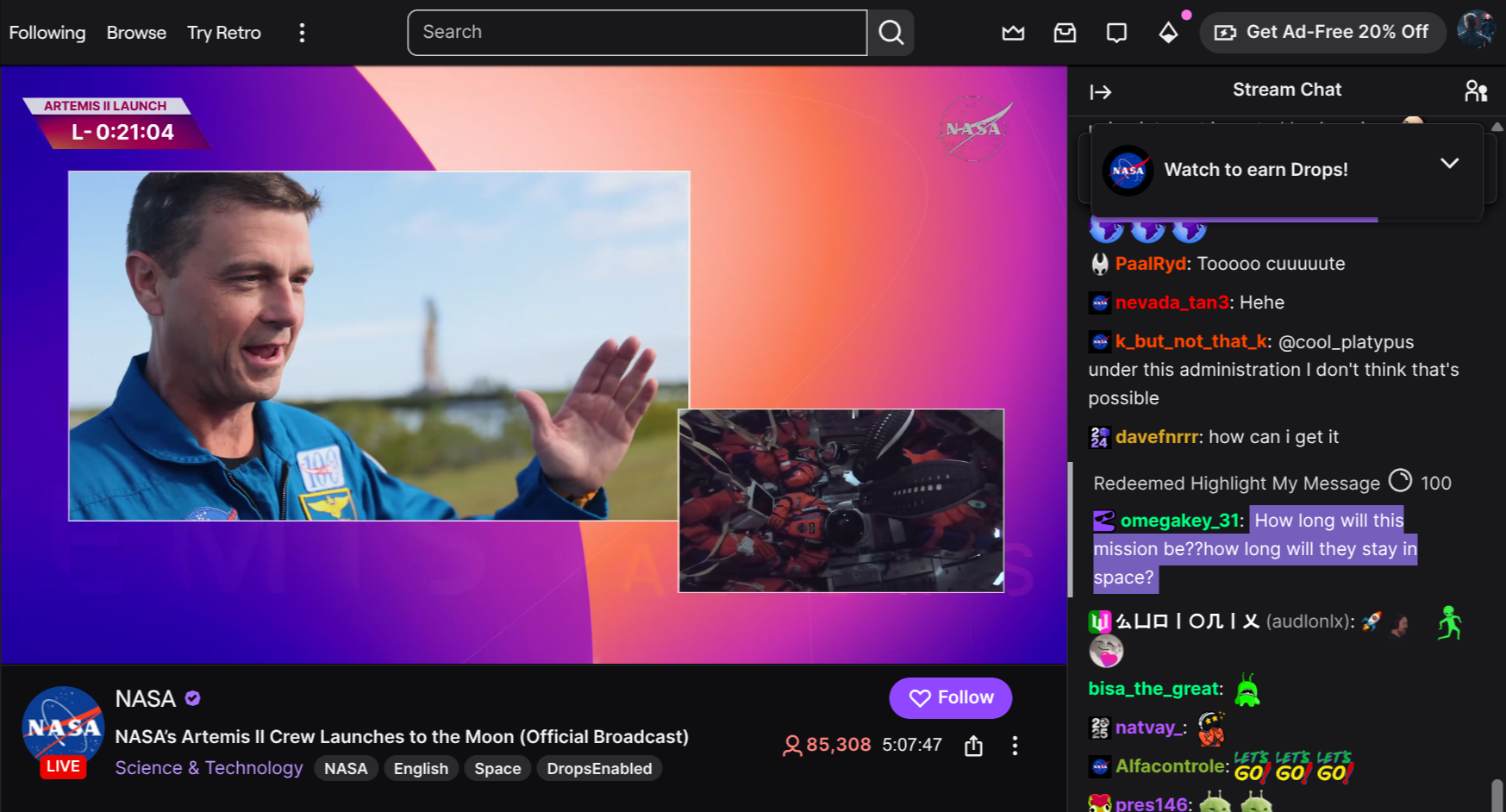The height and width of the screenshot is (812, 1506).
Task: Open the stream options three-dot menu
Action: coord(1015,746)
